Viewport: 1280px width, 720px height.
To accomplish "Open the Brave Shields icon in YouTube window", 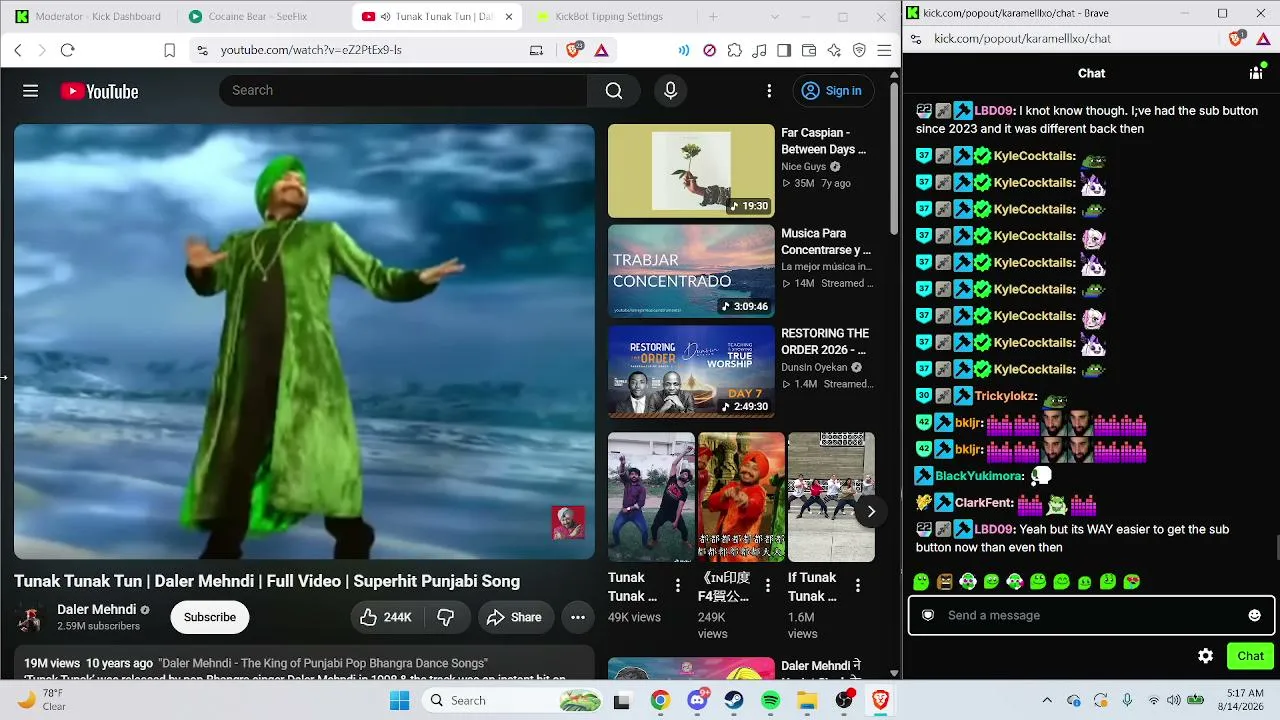I will coord(574,50).
